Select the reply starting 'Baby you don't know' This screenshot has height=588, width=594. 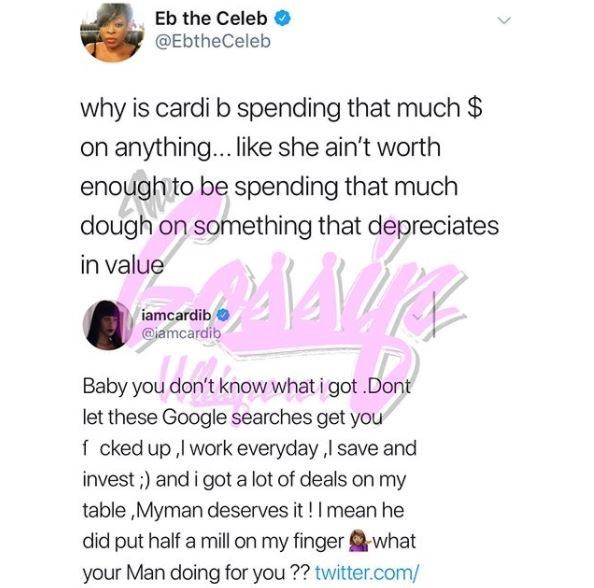coord(250,479)
